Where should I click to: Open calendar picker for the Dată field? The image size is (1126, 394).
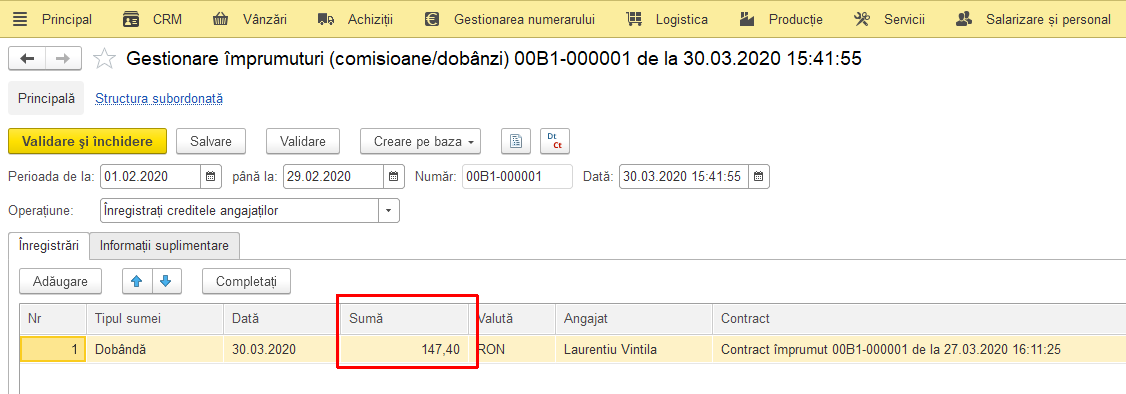coord(759,177)
